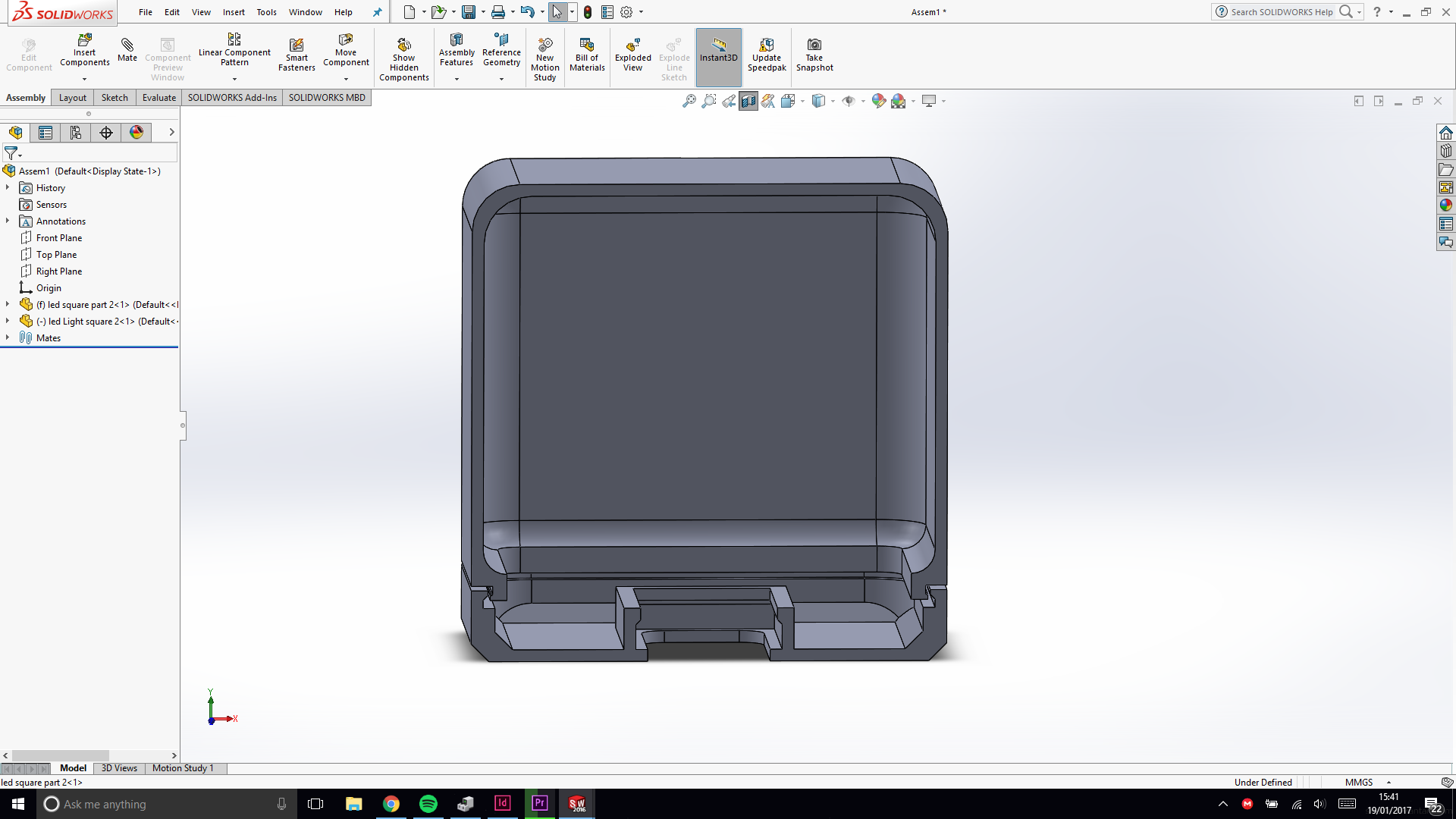Switch to 3D Views tab
The width and height of the screenshot is (1456, 819).
pos(119,768)
